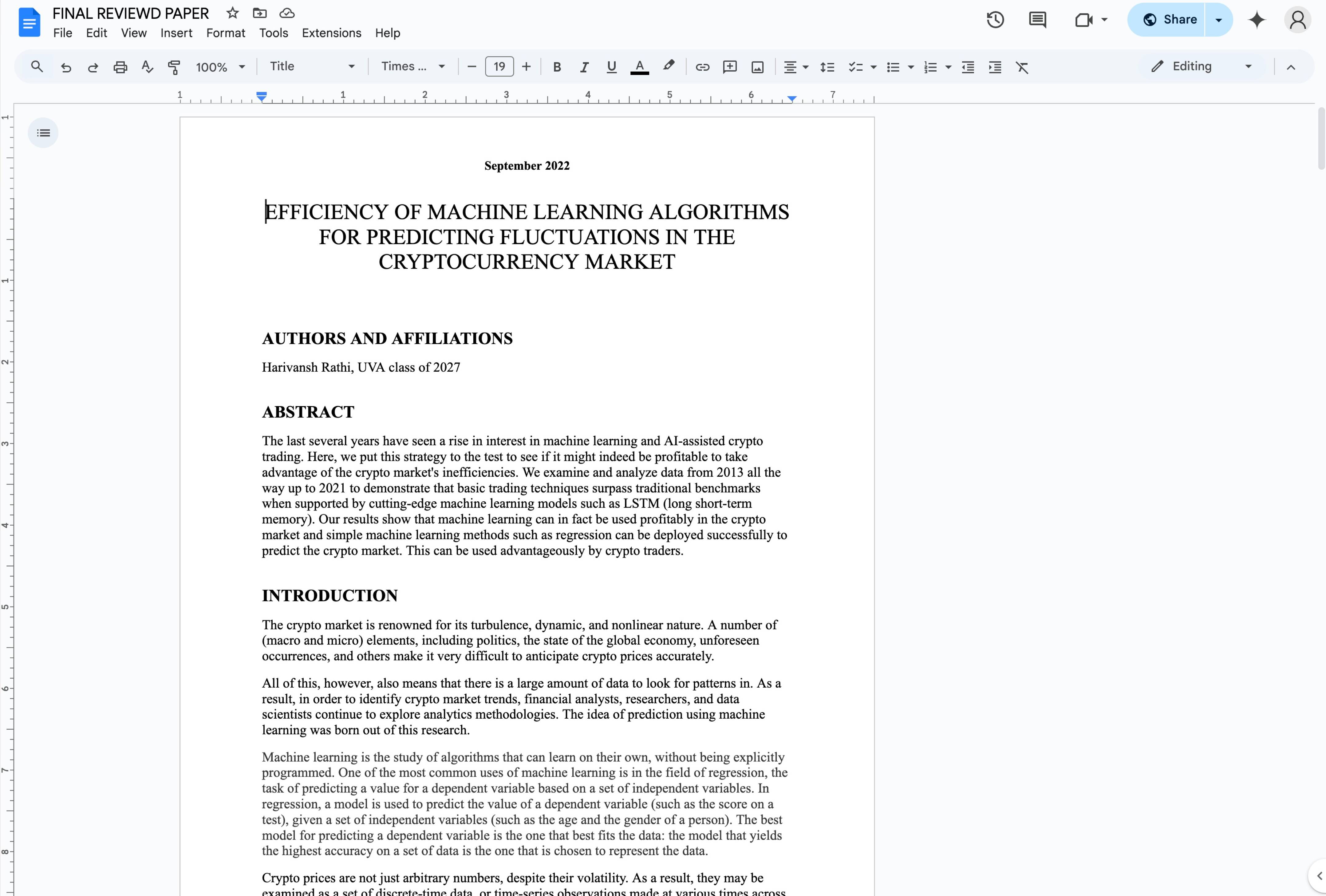Toggle italic formatting
This screenshot has height=896, width=1326.
tap(584, 67)
